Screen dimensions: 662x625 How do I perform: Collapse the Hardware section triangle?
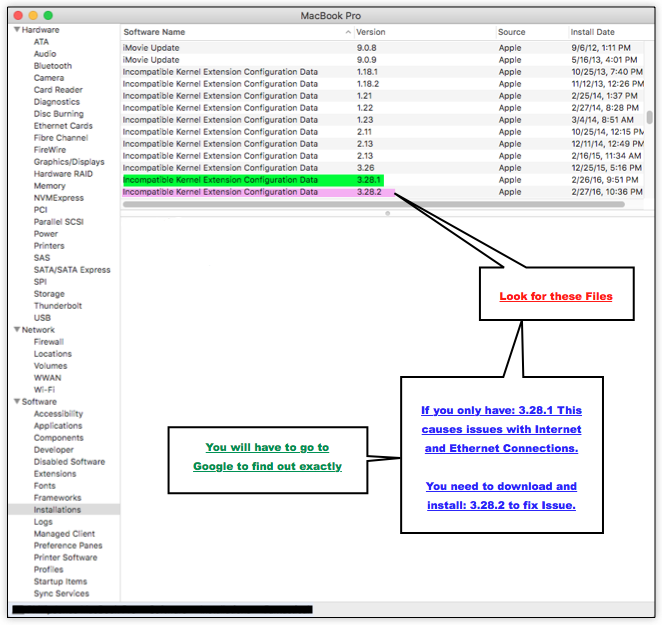17,30
